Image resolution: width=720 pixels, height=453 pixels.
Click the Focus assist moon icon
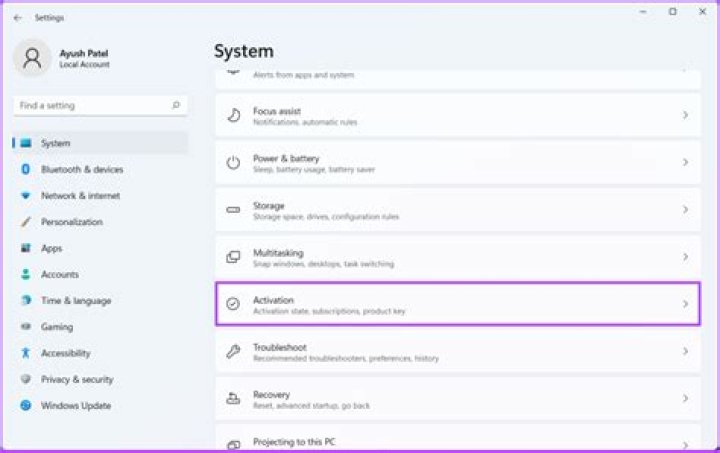click(233, 116)
